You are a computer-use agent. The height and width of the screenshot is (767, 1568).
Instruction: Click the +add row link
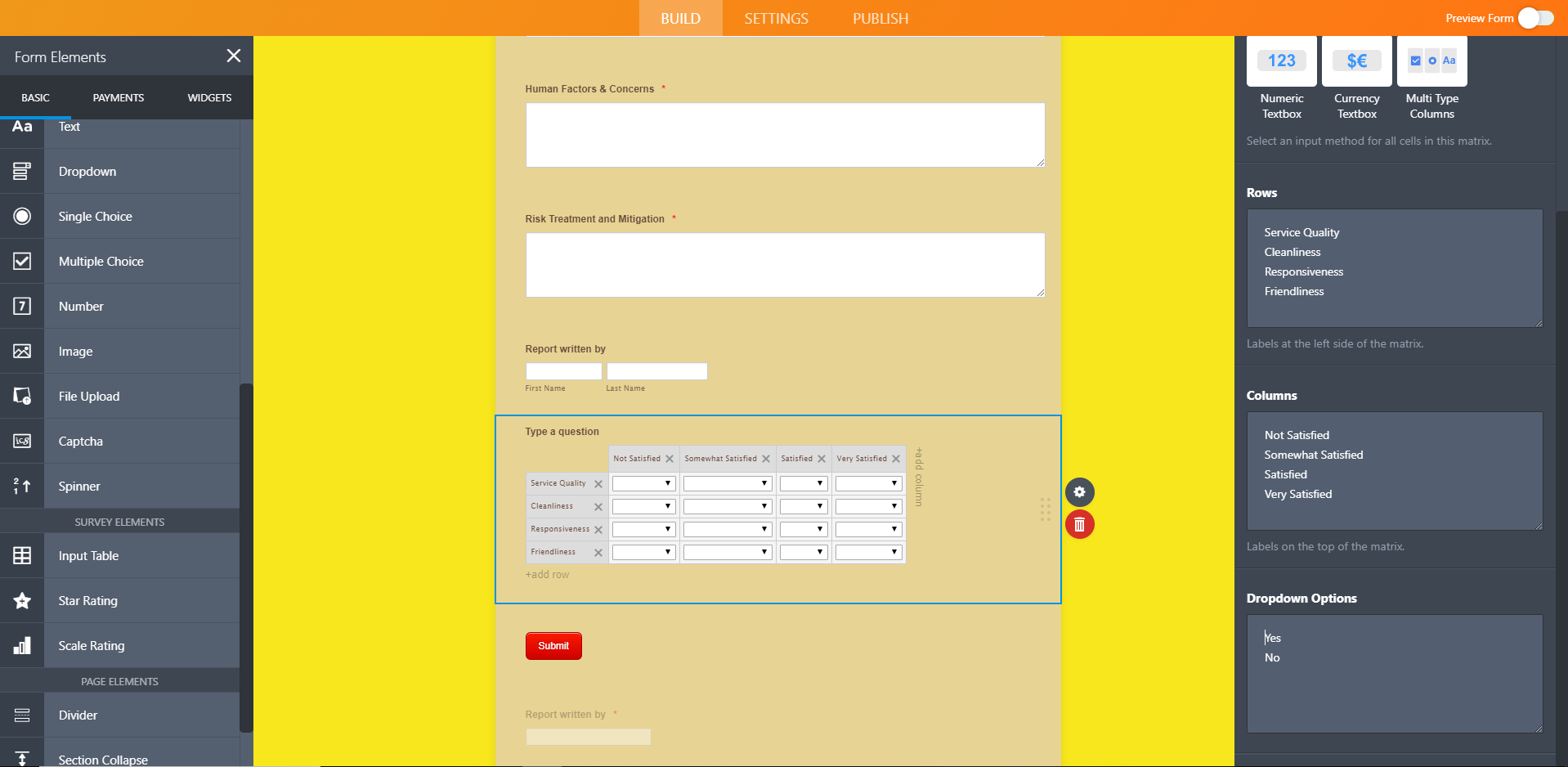[547, 574]
